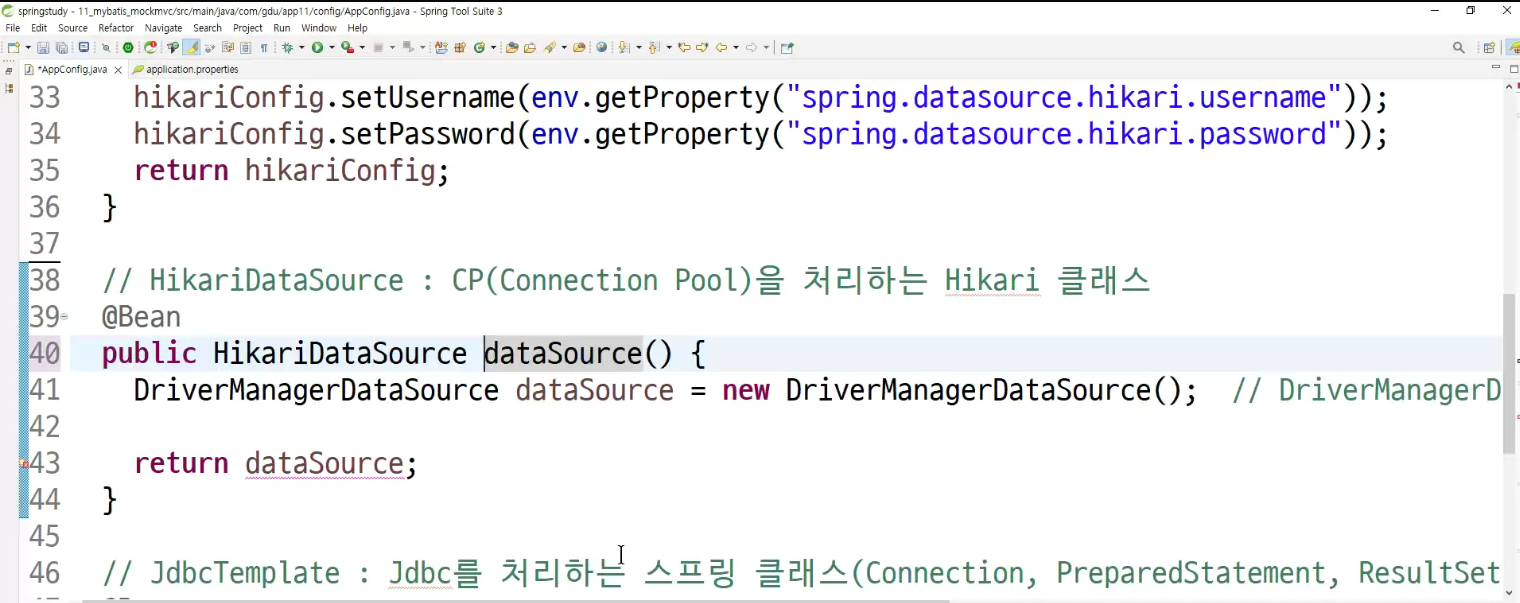The image size is (1520, 603).
Task: Open the Help menu
Action: coord(357,28)
